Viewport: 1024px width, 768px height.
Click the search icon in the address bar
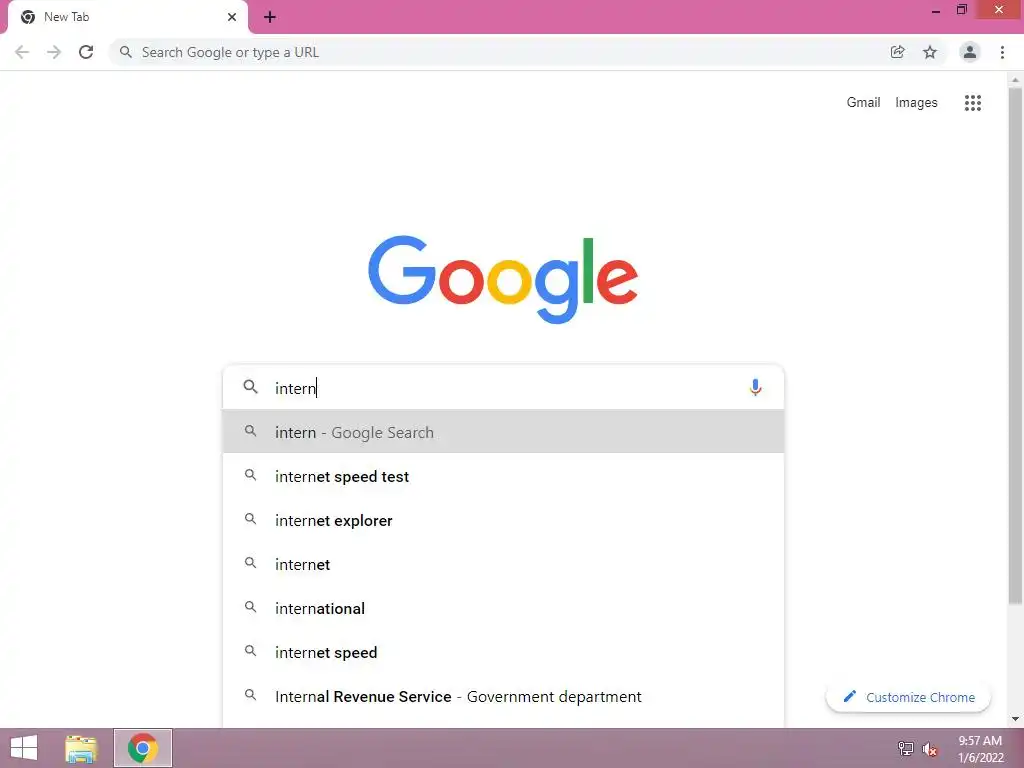[x=125, y=52]
